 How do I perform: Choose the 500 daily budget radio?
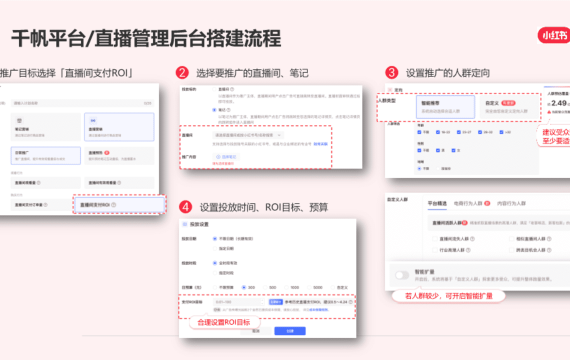coord(265,287)
